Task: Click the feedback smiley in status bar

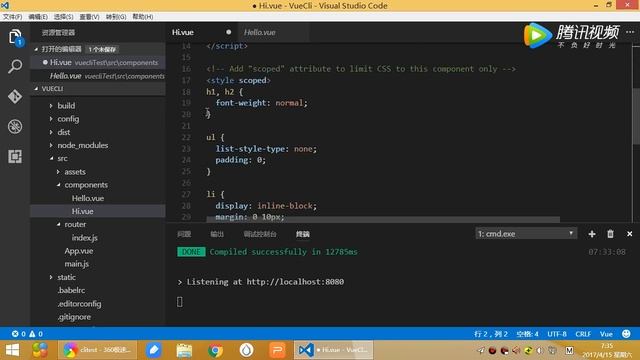Action: click(x=626, y=334)
